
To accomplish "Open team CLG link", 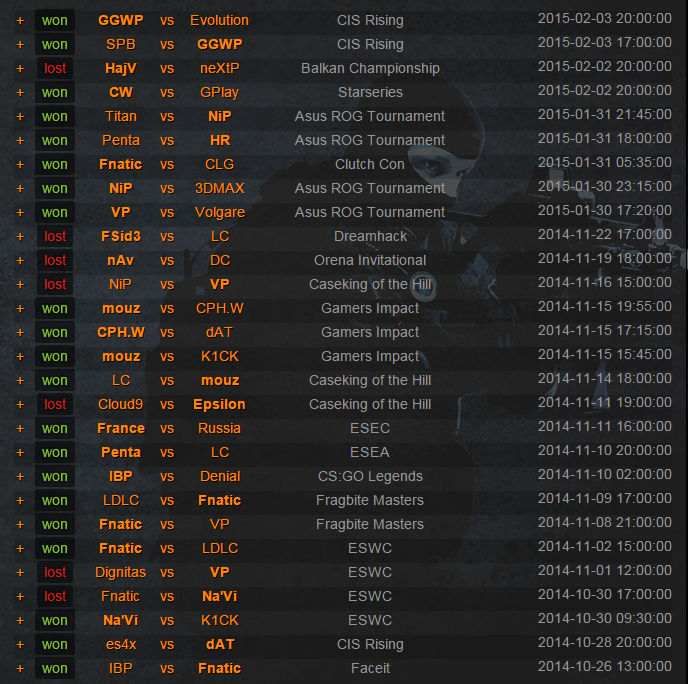I will click(x=219, y=165).
